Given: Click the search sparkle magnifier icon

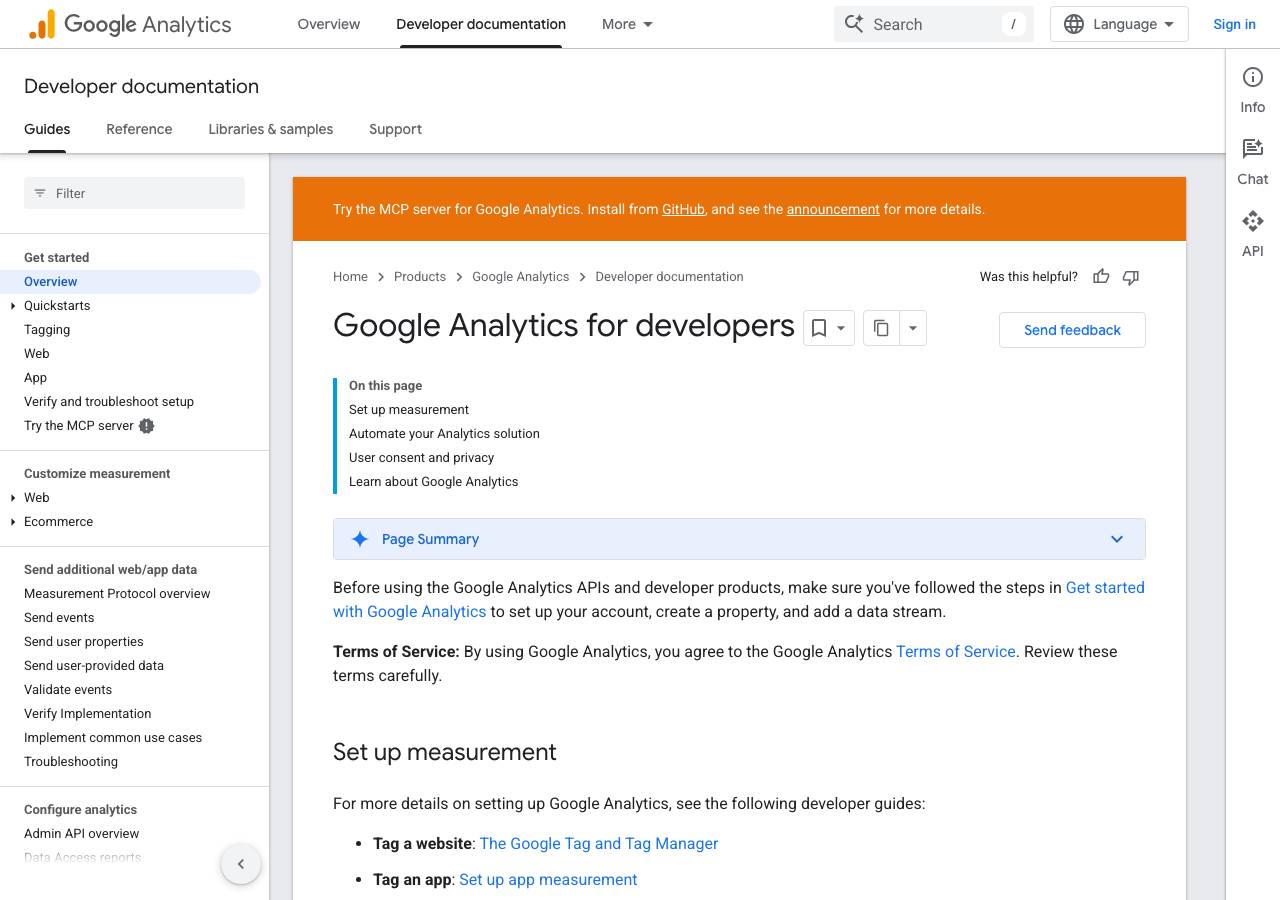Looking at the screenshot, I should tap(854, 24).
